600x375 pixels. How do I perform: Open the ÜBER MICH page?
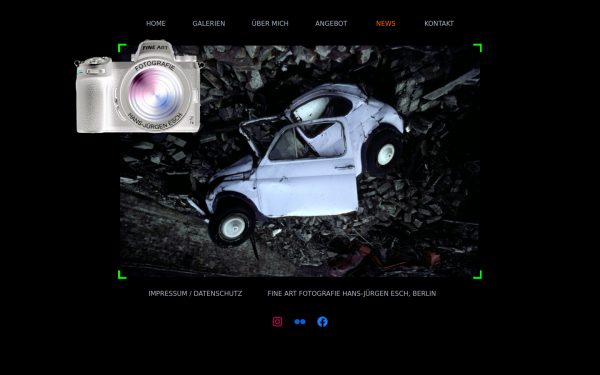pos(270,24)
